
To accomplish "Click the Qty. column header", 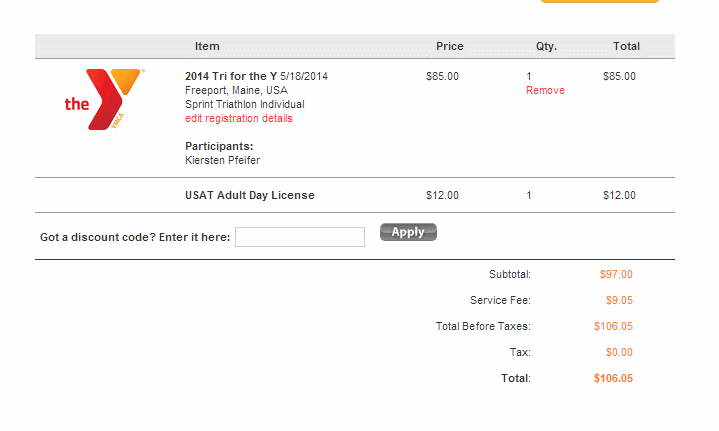I will tap(546, 46).
